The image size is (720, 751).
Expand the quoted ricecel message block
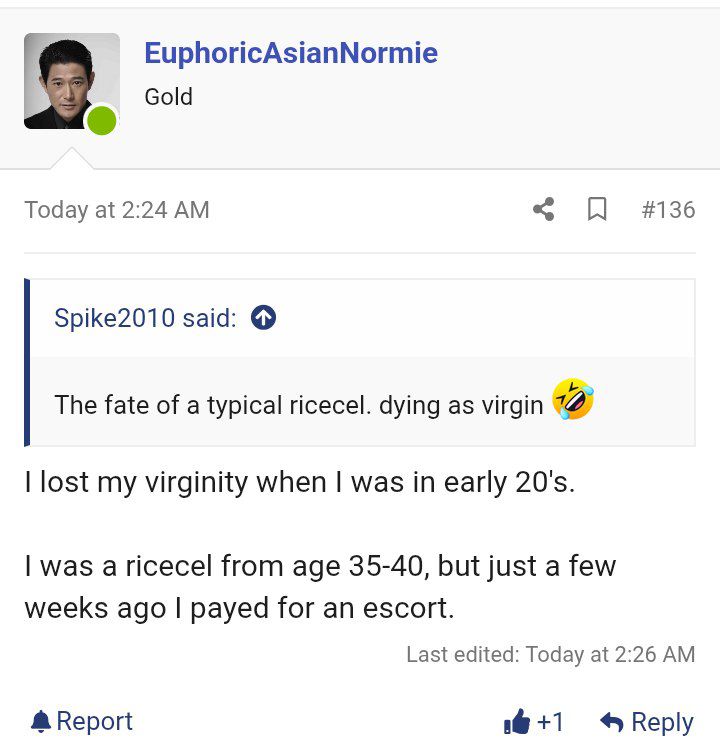(x=300, y=404)
